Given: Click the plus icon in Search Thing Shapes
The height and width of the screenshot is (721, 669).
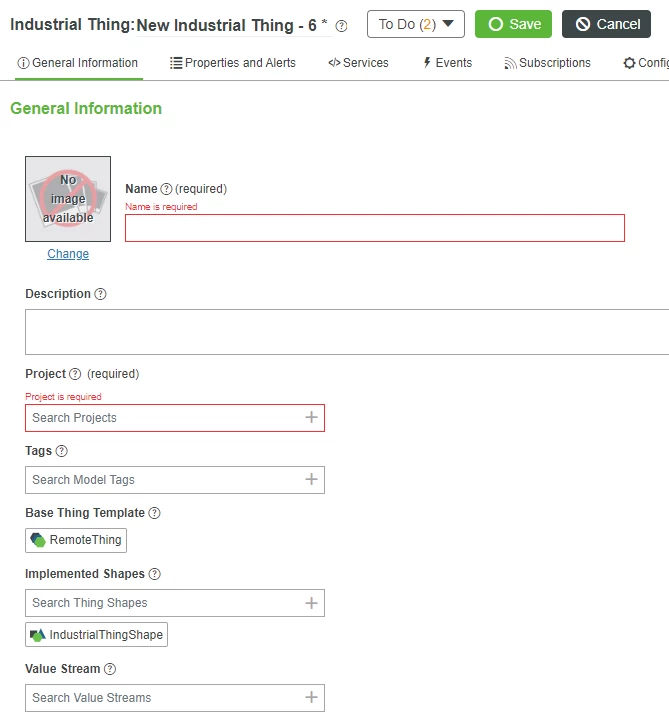Looking at the screenshot, I should pyautogui.click(x=311, y=603).
